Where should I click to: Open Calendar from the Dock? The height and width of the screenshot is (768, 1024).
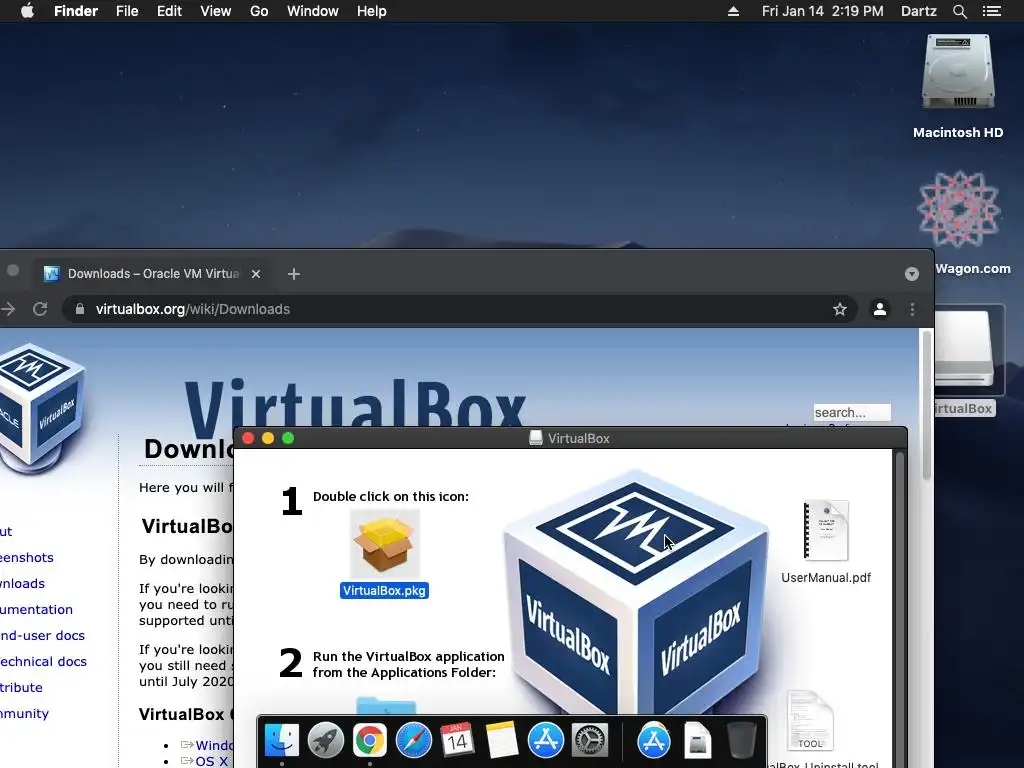457,741
